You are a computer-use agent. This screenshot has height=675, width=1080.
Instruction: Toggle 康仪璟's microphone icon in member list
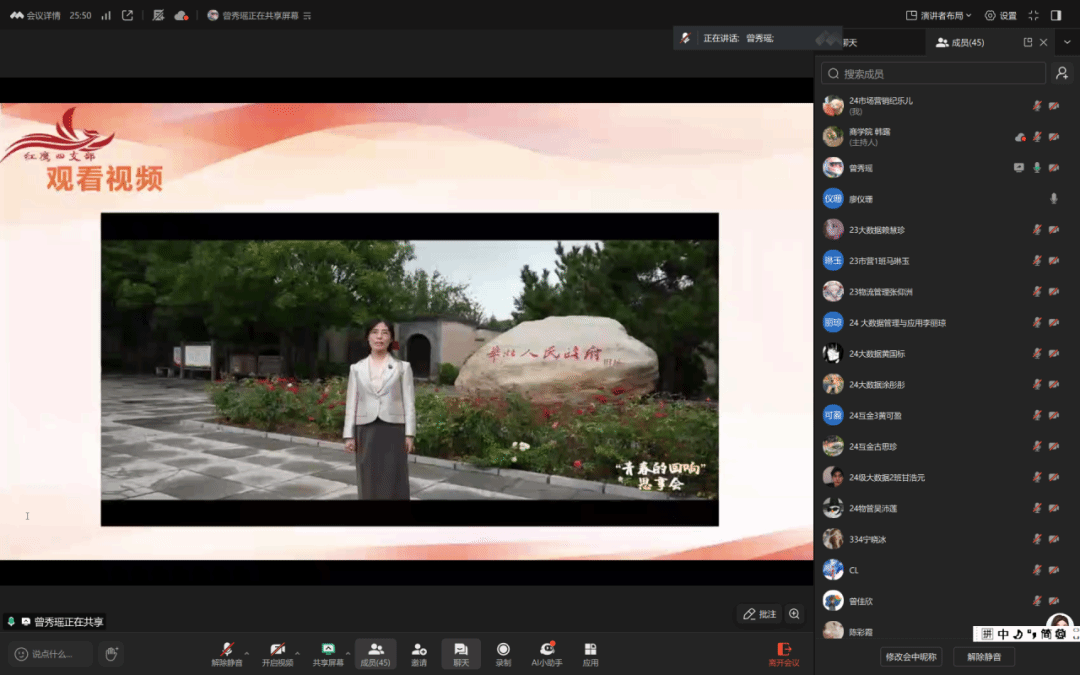1053,199
